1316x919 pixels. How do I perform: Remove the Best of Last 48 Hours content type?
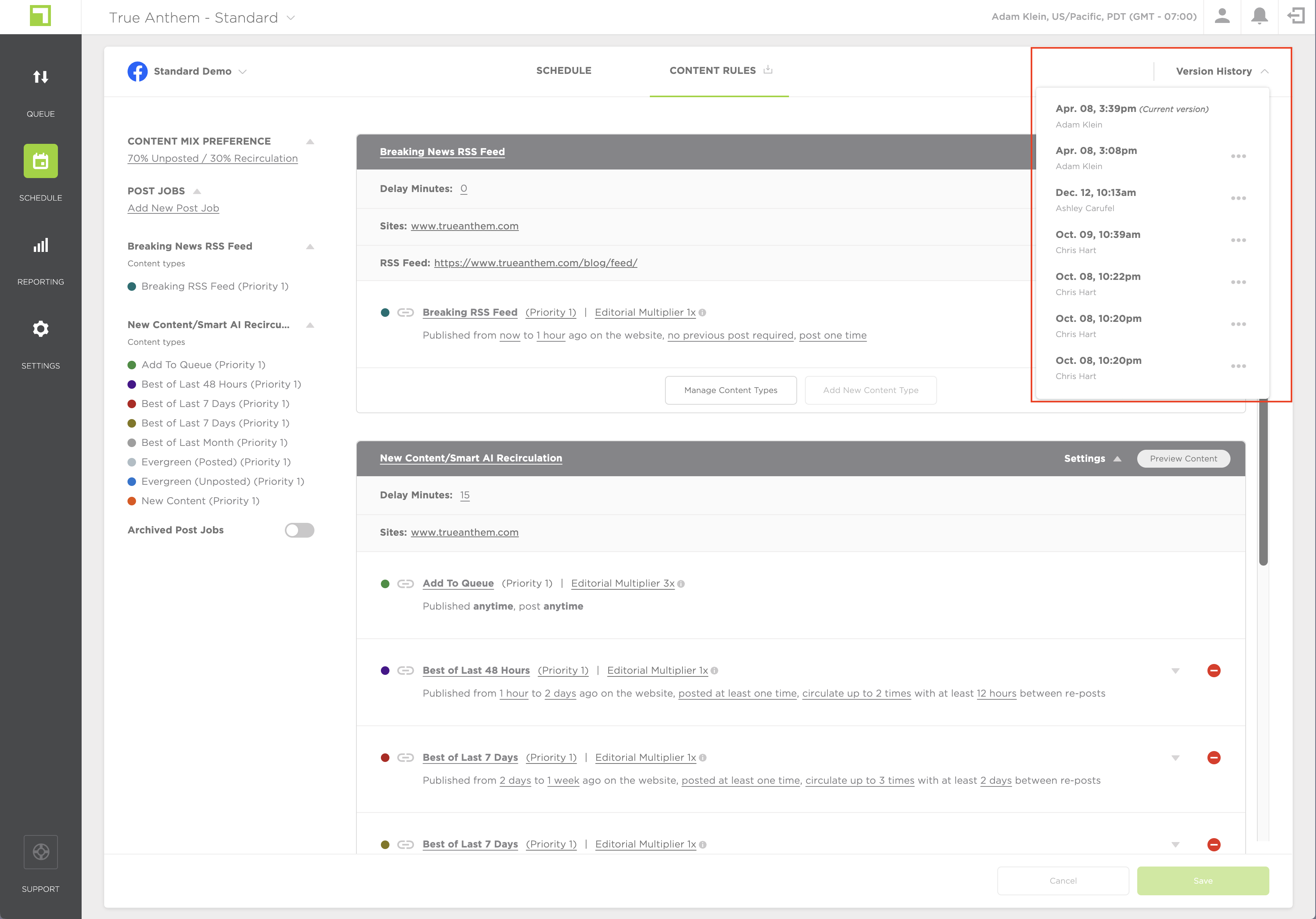coord(1213,671)
